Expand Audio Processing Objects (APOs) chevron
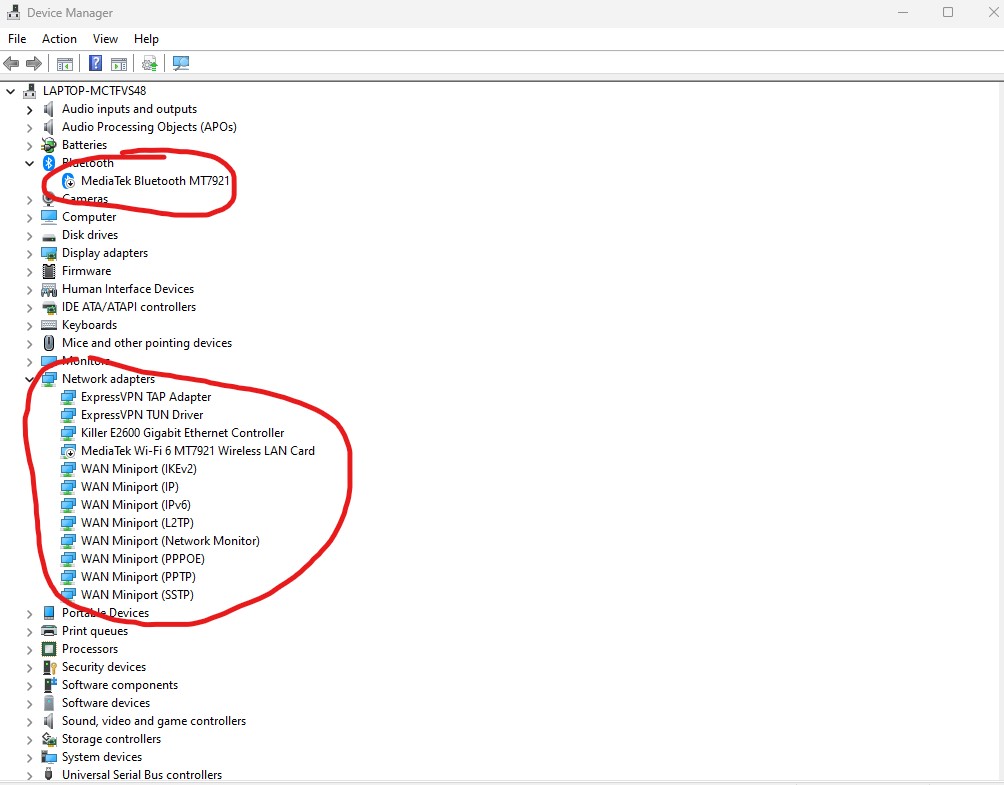Screen dimensions: 1004x785 [x=29, y=127]
